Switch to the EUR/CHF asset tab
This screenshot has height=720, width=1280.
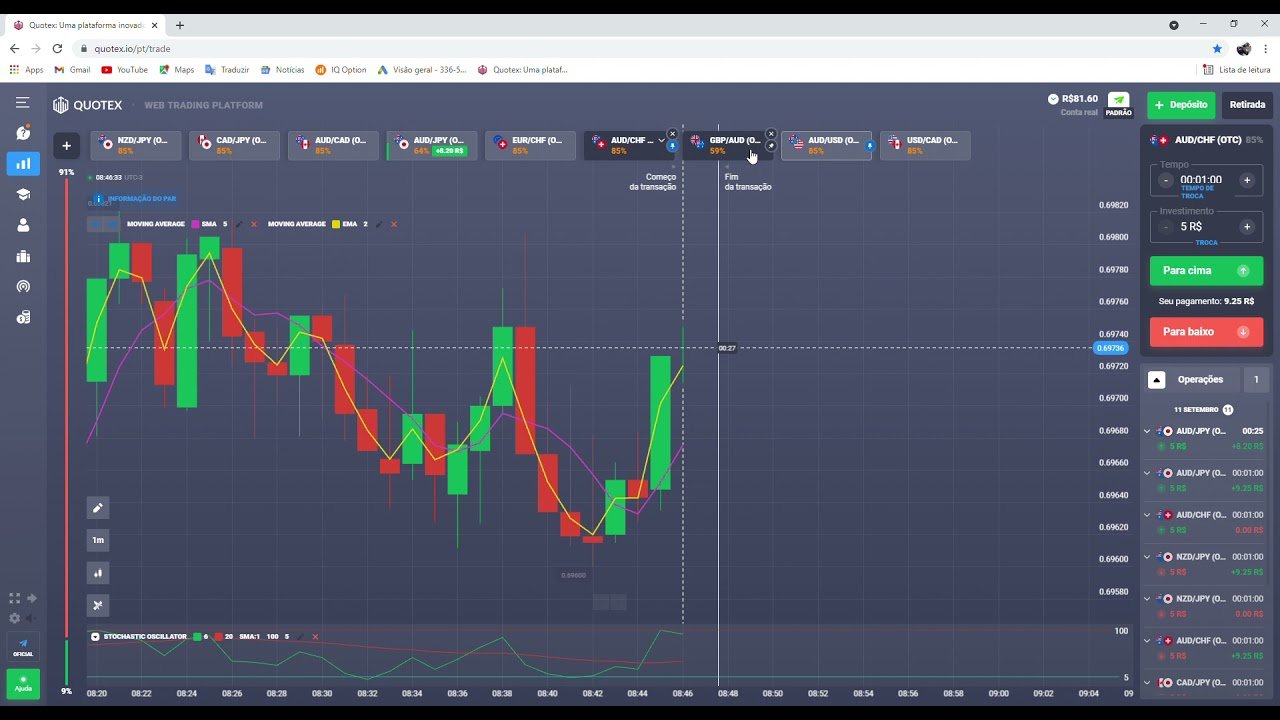pos(530,144)
